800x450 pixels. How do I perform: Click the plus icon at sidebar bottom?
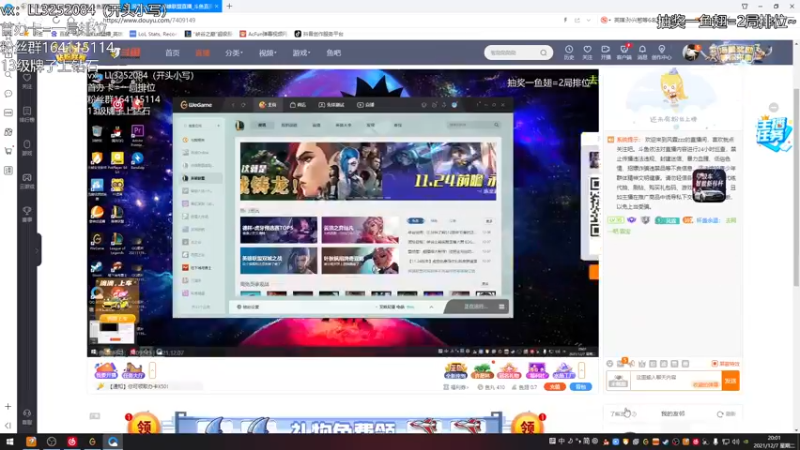coord(8,407)
